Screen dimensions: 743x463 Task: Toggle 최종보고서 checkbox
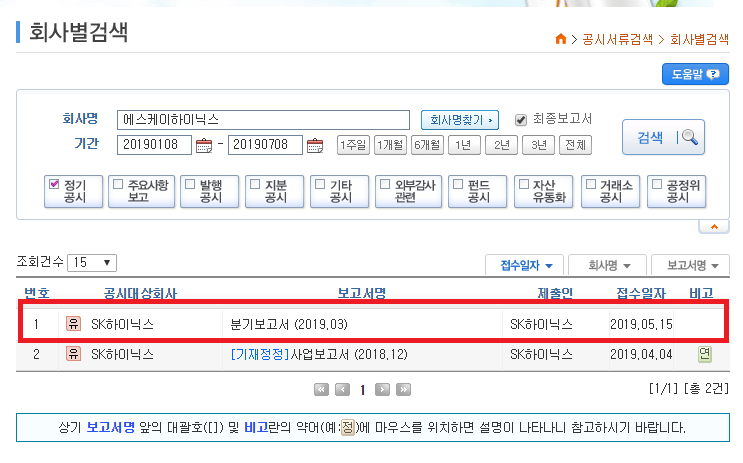(x=521, y=120)
